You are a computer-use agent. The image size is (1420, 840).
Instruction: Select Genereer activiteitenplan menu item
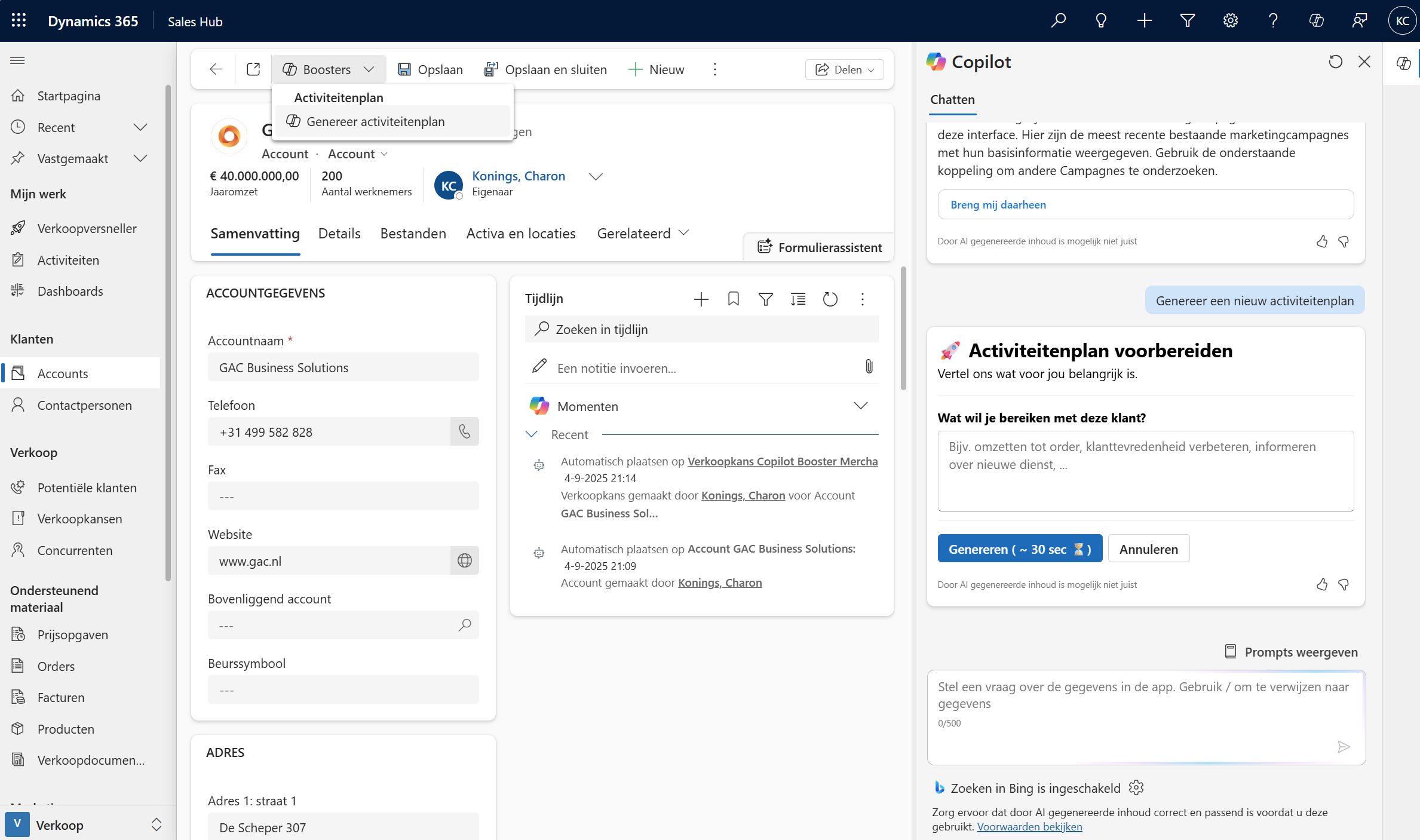pyautogui.click(x=375, y=121)
